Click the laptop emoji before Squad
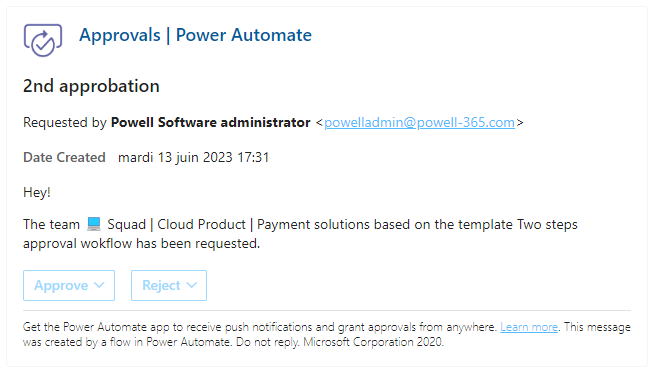Screen dimensions: 652x372 [x=94, y=224]
